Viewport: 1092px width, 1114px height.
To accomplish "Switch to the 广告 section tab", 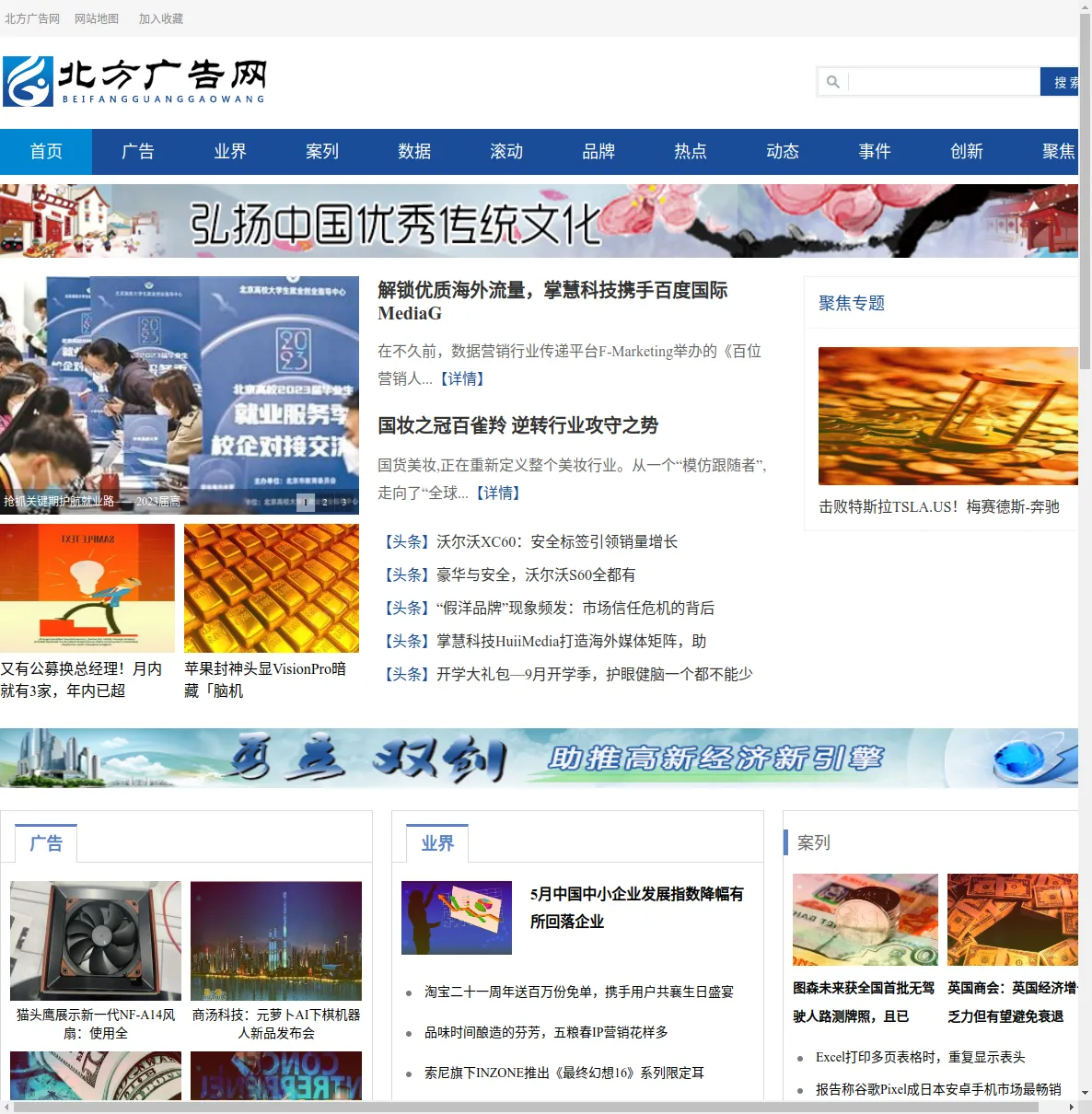I will pyautogui.click(x=46, y=843).
